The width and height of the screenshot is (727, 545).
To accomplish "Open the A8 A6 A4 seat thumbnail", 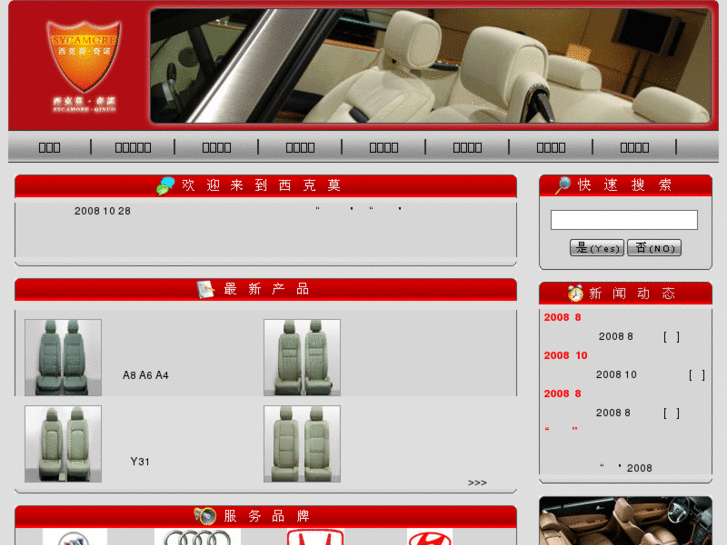I will (63, 357).
